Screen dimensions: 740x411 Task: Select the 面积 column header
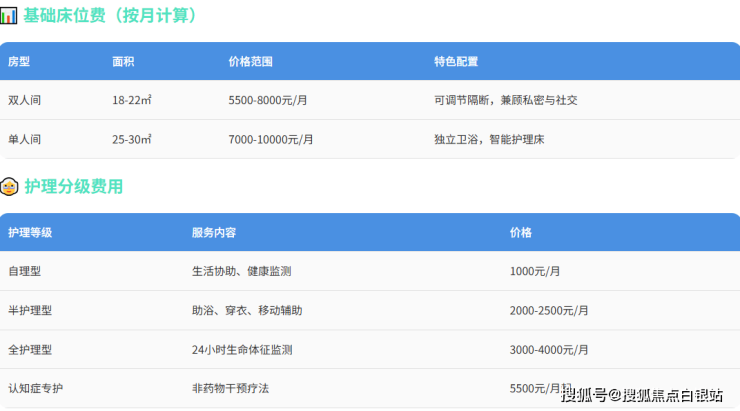pyautogui.click(x=124, y=62)
